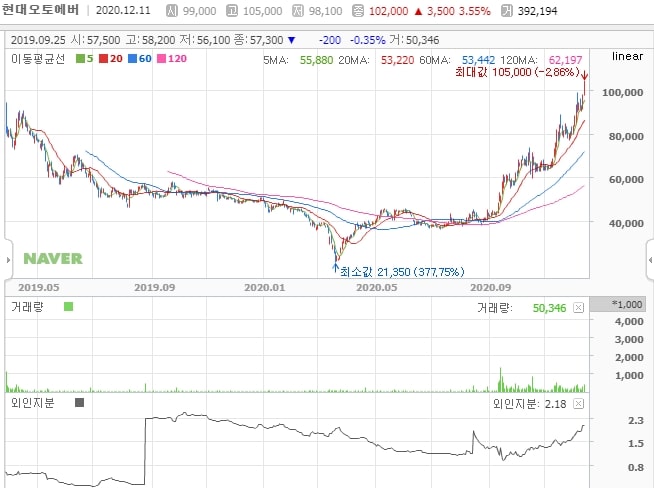This screenshot has height=488, width=654.
Task: Click the green 5-day moving average swatch
Action: click(80, 59)
